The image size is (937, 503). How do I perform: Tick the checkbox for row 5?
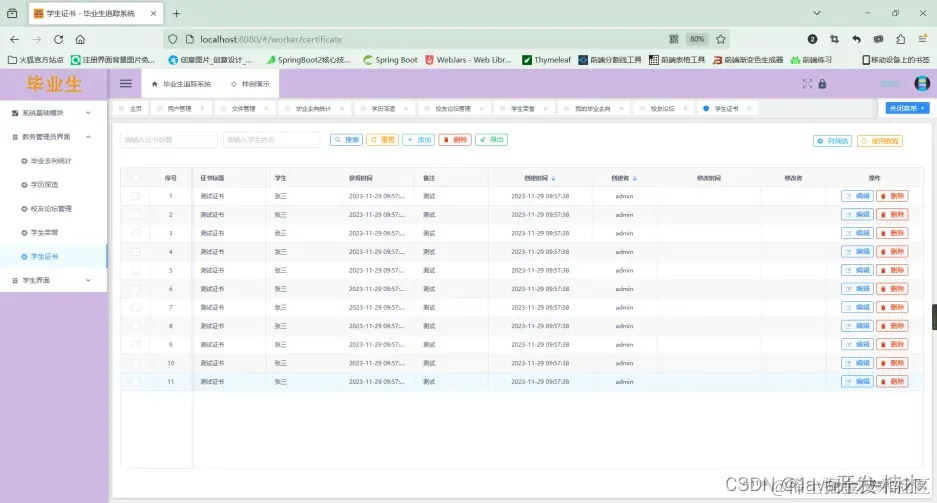(136, 271)
